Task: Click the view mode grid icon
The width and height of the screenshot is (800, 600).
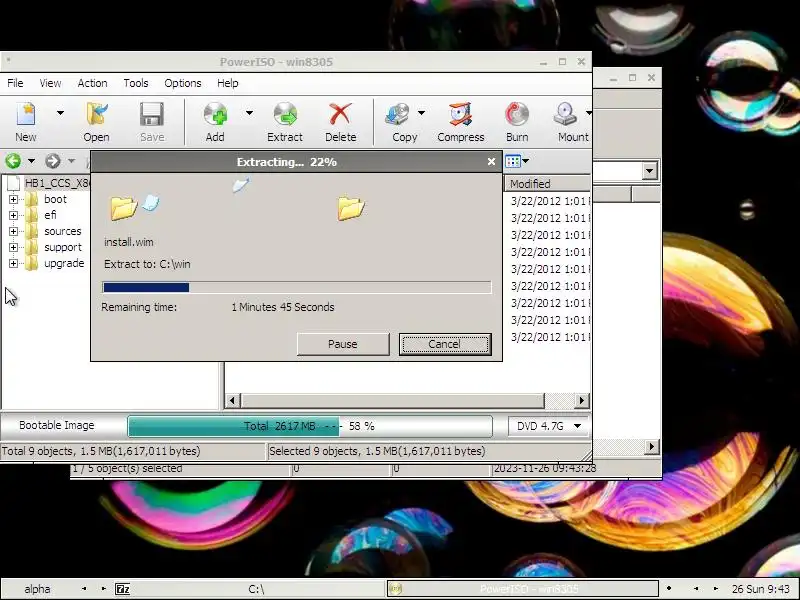Action: (x=512, y=162)
